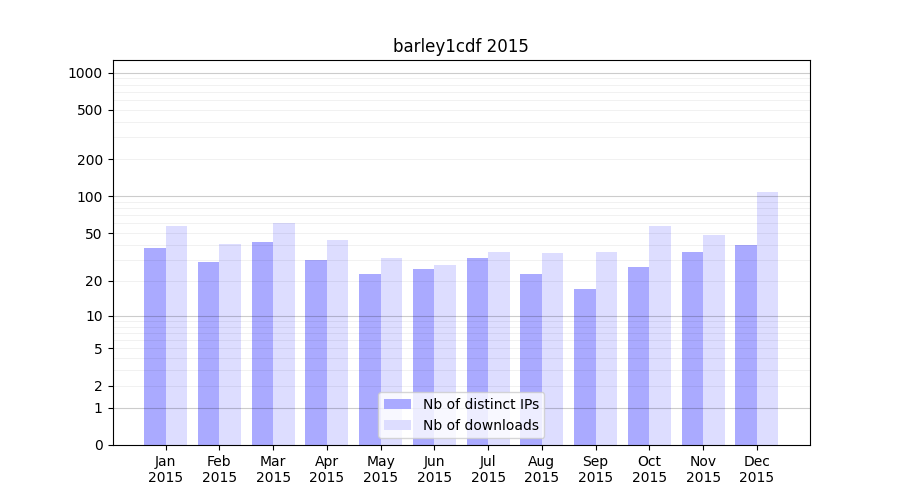Select the 'Nb of downloads' legend label

pos(480,425)
